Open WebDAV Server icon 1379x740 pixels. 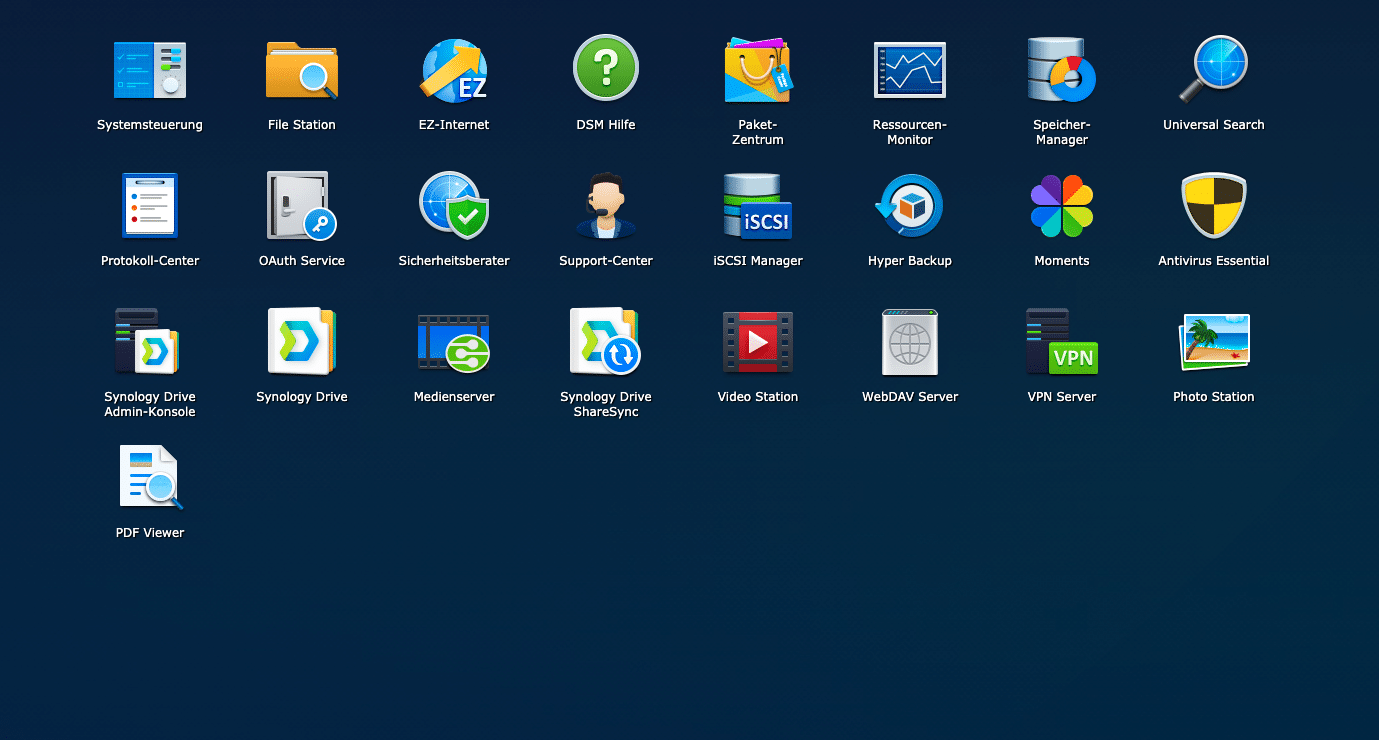click(x=910, y=342)
